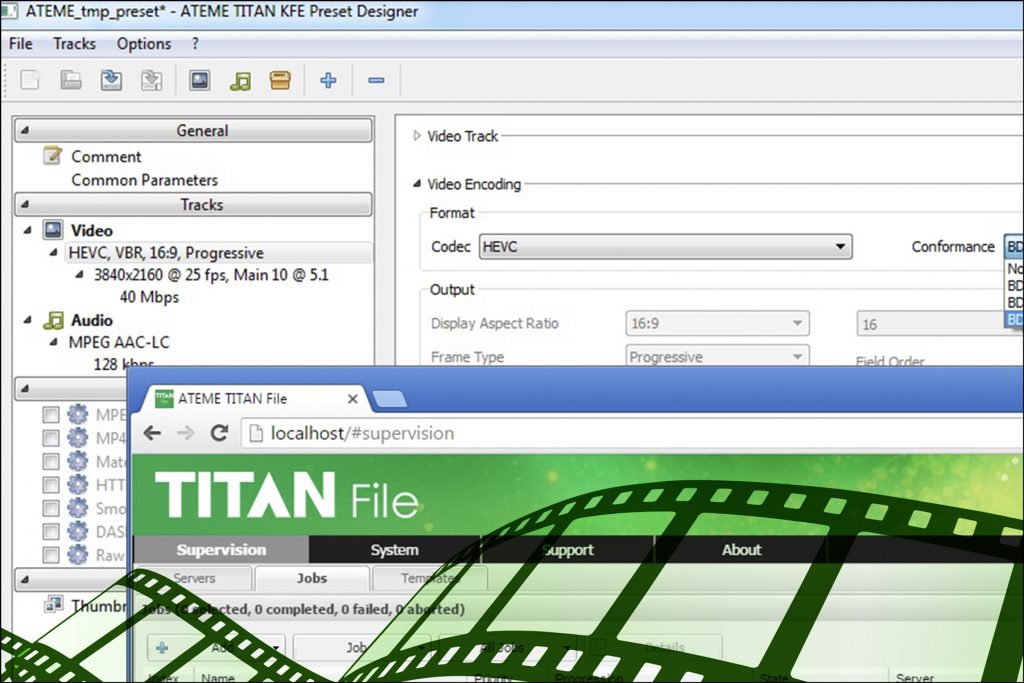Click the Conformance dropdown box
The width and height of the screenshot is (1024, 683).
[1014, 247]
